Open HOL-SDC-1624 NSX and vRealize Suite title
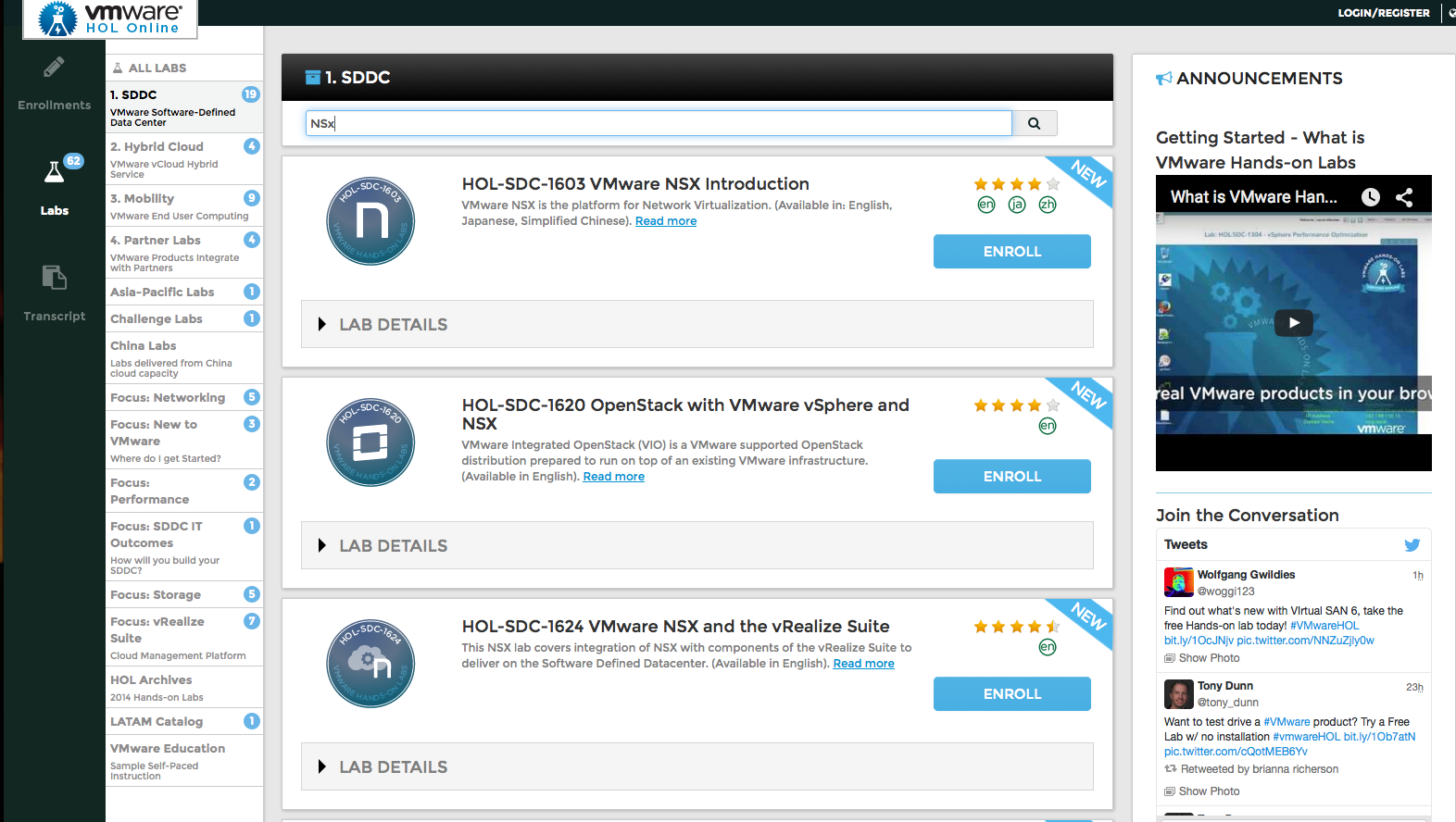The image size is (1456, 822). click(x=675, y=627)
